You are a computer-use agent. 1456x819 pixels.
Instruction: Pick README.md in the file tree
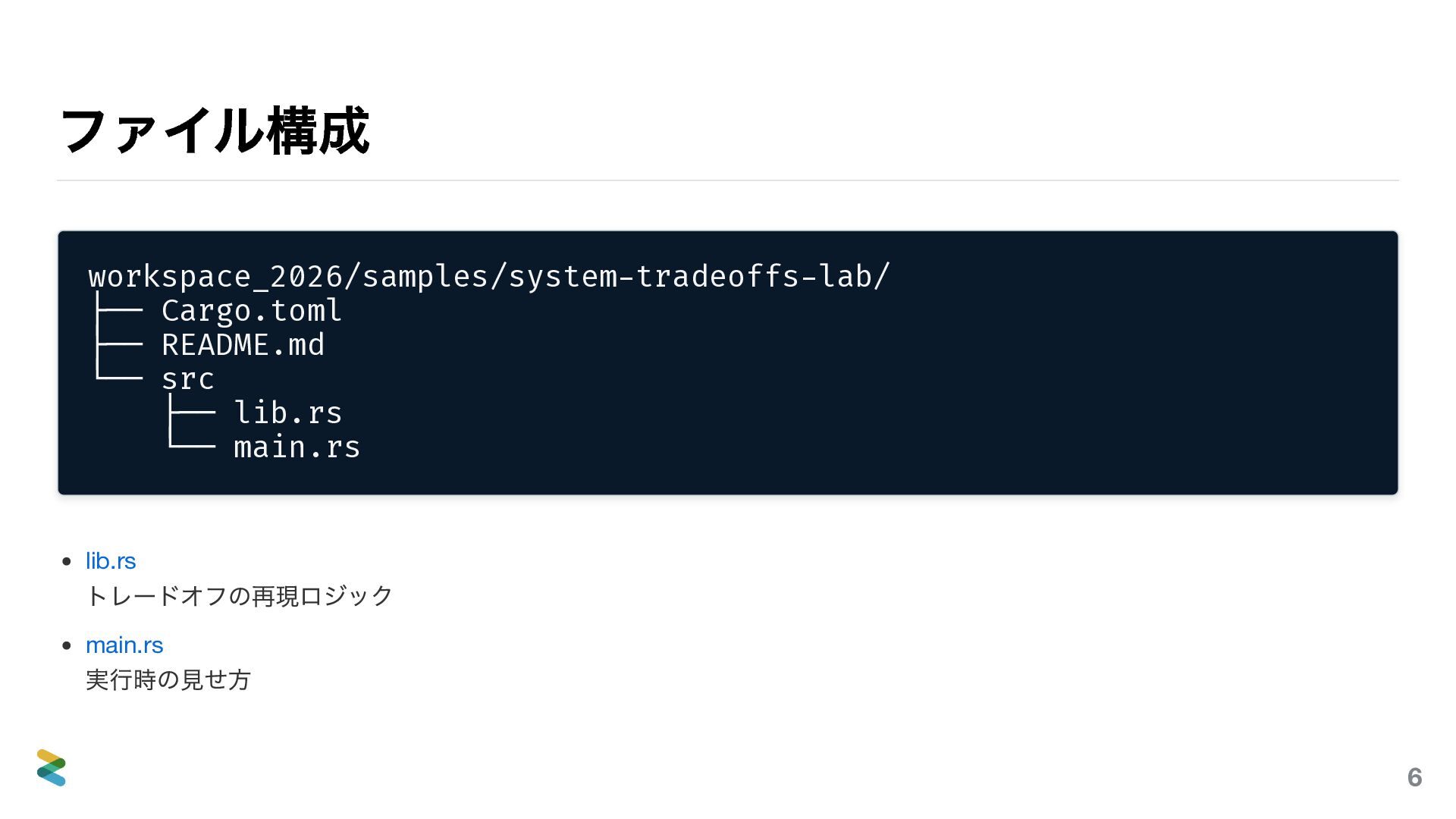(243, 345)
